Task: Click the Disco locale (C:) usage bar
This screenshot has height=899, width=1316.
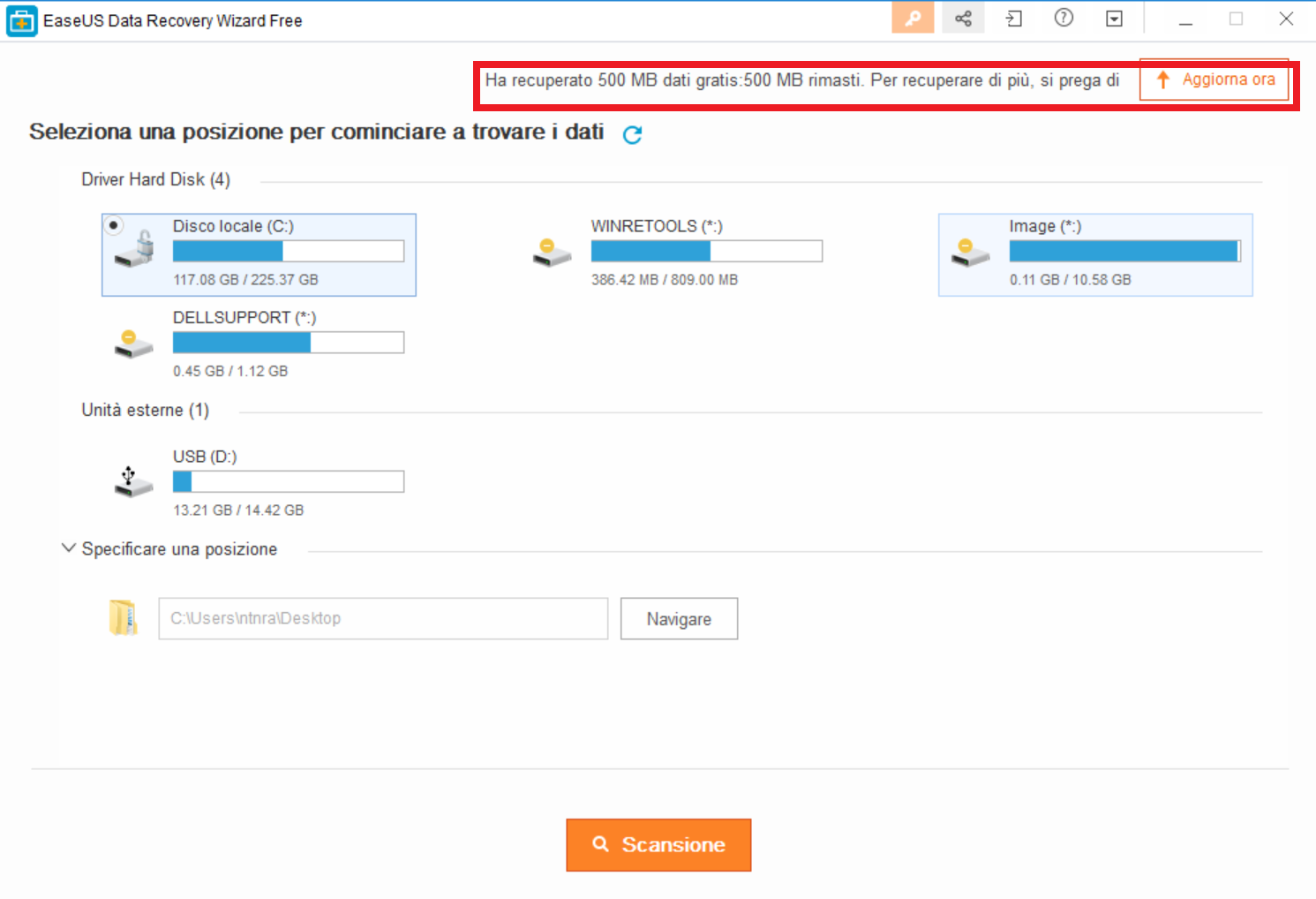Action: pos(289,251)
